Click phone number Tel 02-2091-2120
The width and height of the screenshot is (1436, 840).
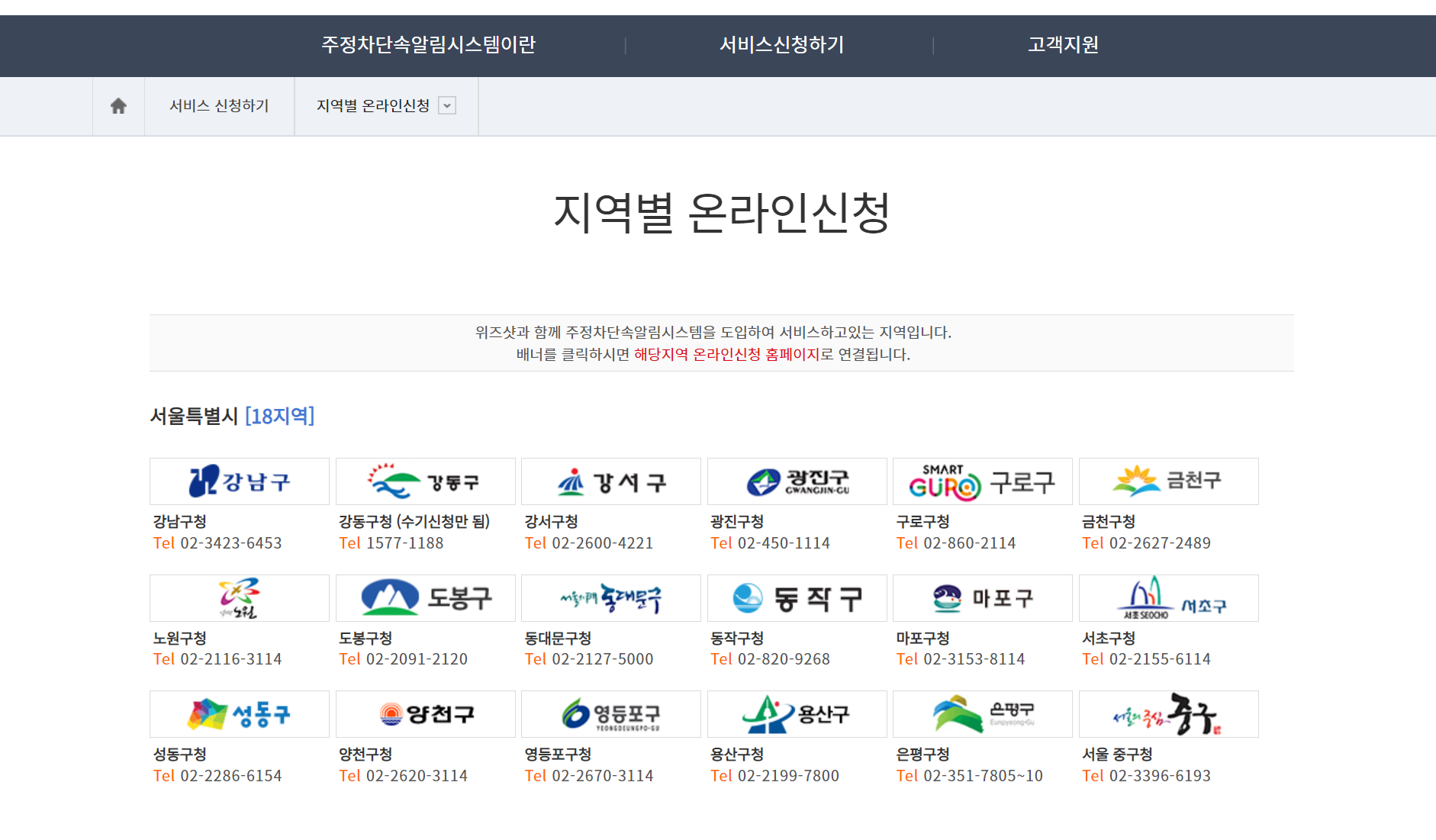tap(403, 659)
